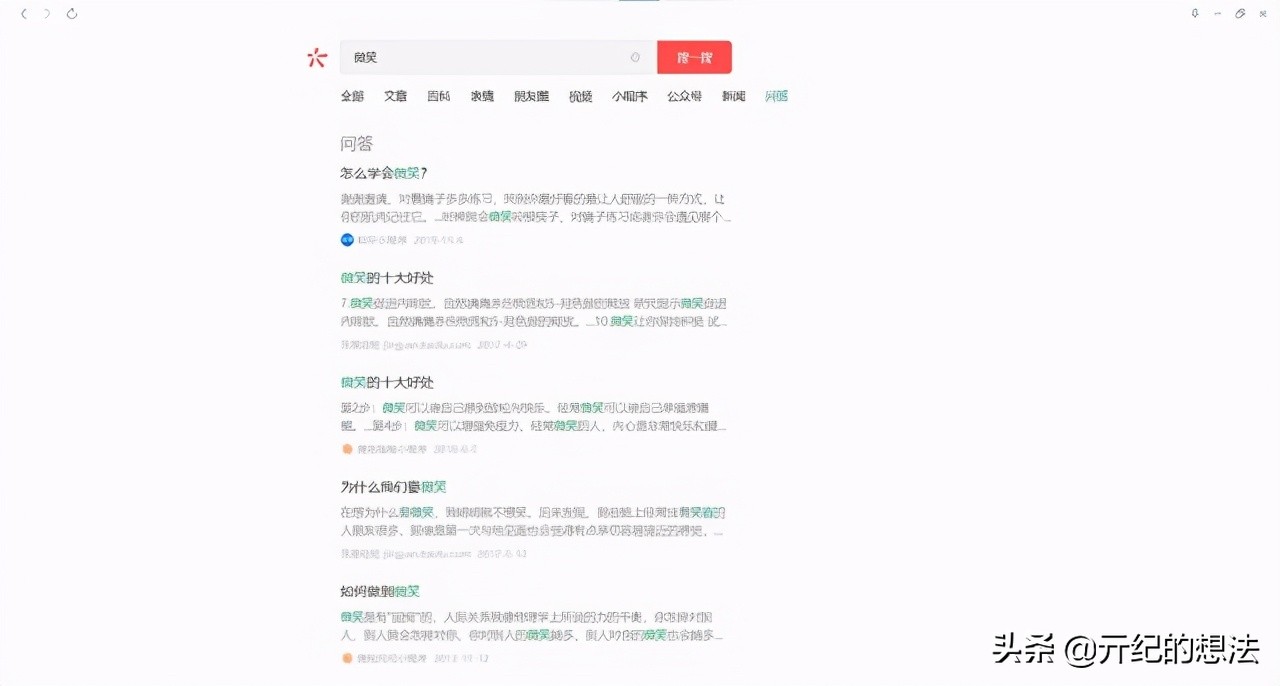Viewport: 1280px width, 686px height.
Task: Go back using the back arrow icon
Action: tap(23, 13)
